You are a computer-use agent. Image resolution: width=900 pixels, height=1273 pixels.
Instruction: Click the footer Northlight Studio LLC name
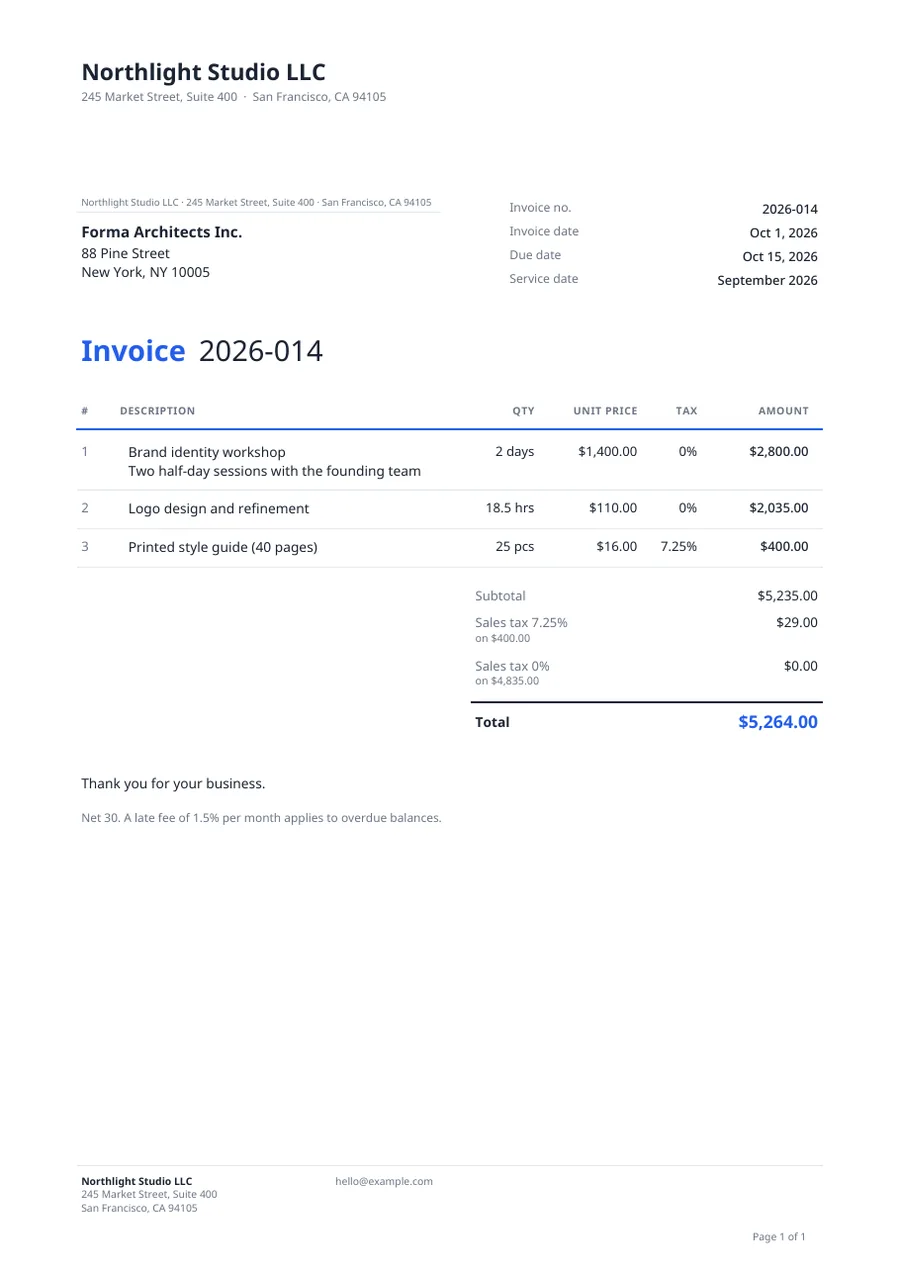coord(137,1181)
